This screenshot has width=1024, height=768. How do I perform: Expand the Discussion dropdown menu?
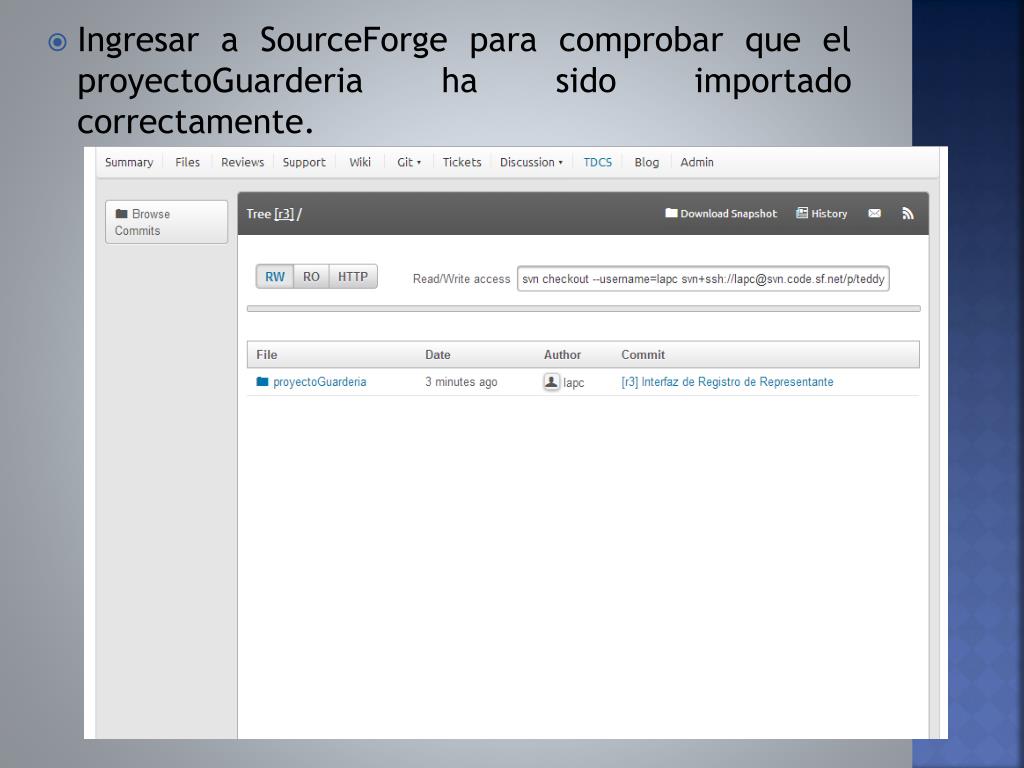click(531, 162)
